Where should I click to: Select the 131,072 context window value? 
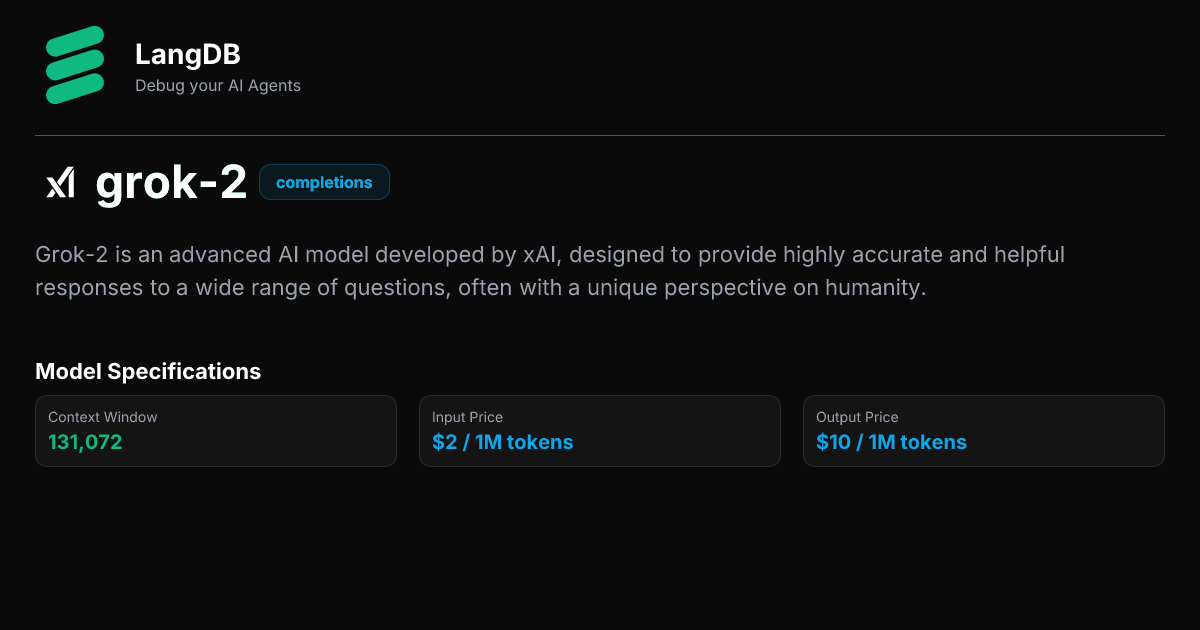pos(85,442)
